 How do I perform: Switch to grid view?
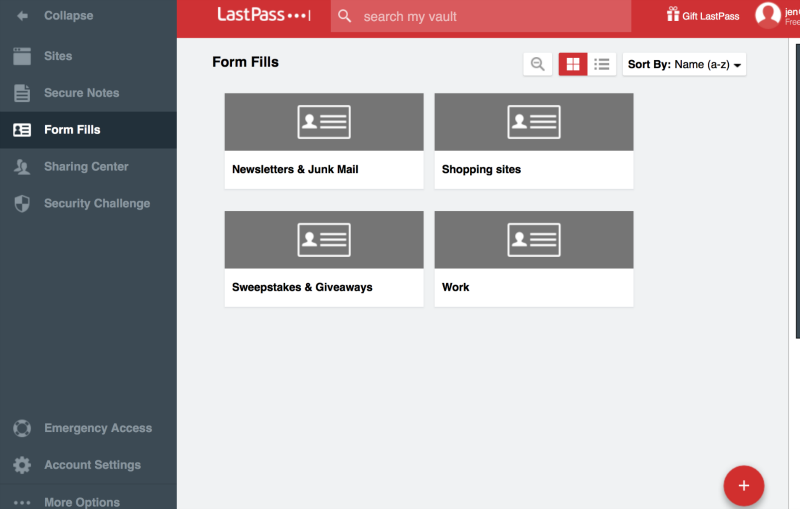tap(573, 64)
